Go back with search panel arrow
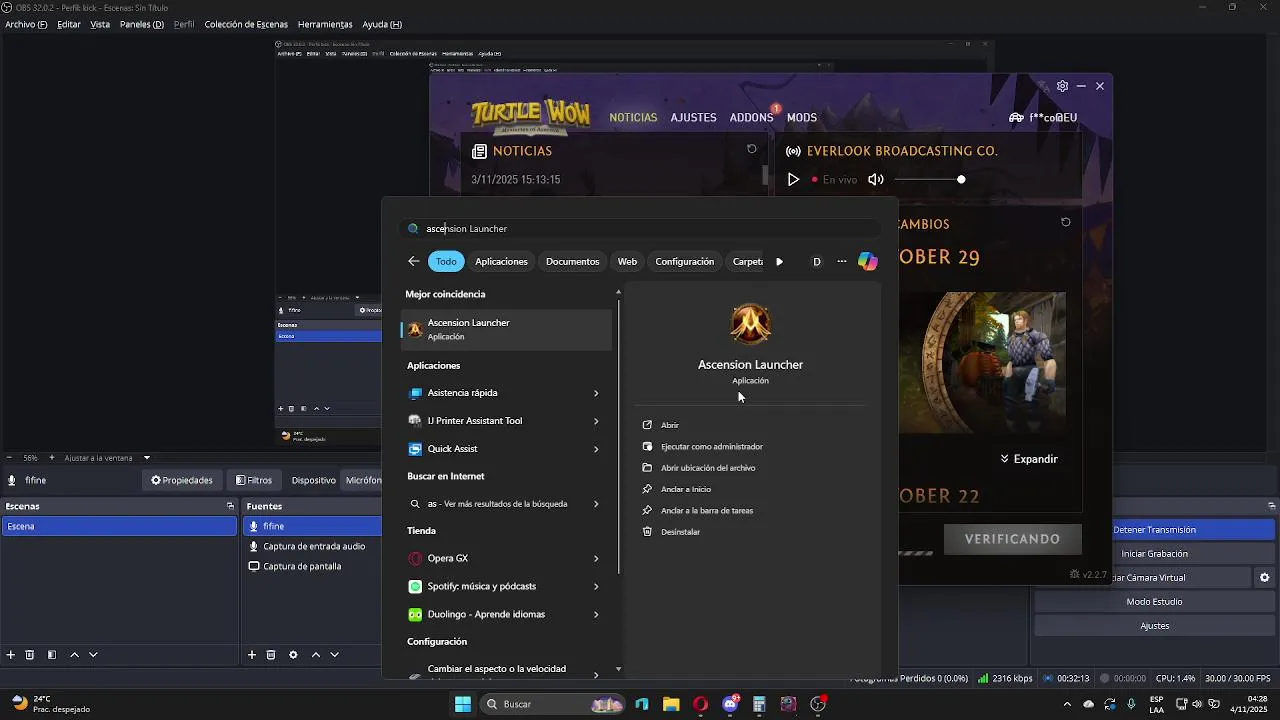The width and height of the screenshot is (1280, 720). (414, 261)
